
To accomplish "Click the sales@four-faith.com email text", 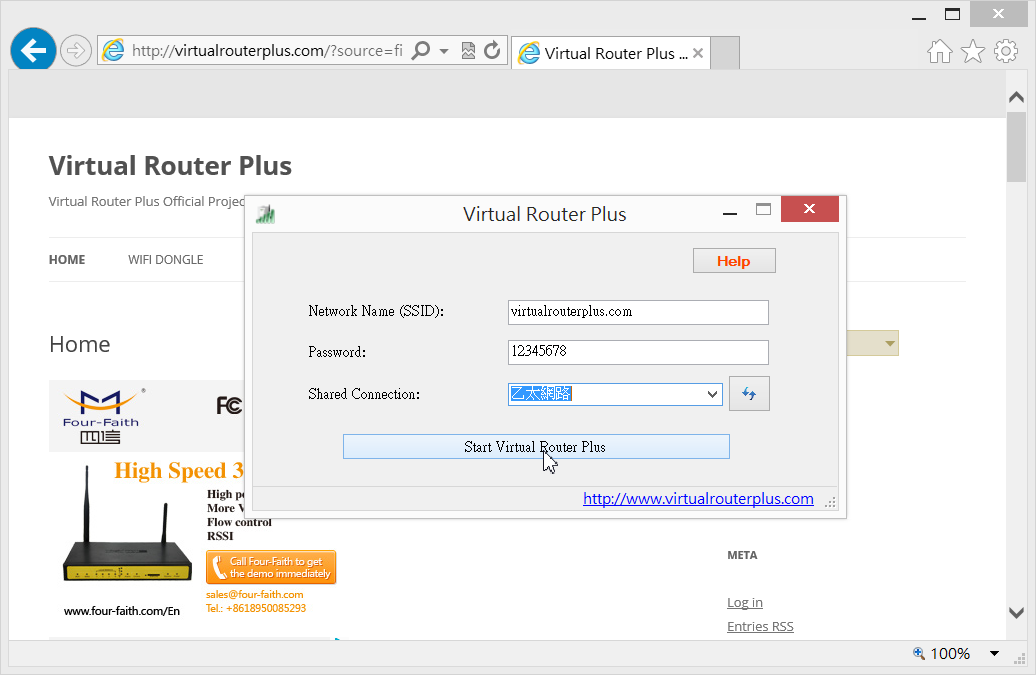I will click(254, 594).
